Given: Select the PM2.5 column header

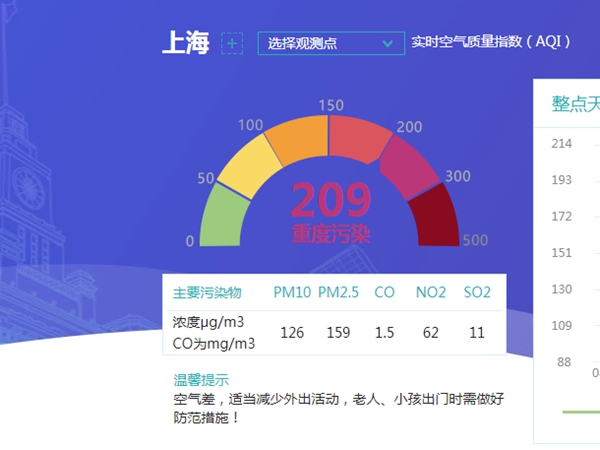Looking at the screenshot, I should point(339,292).
